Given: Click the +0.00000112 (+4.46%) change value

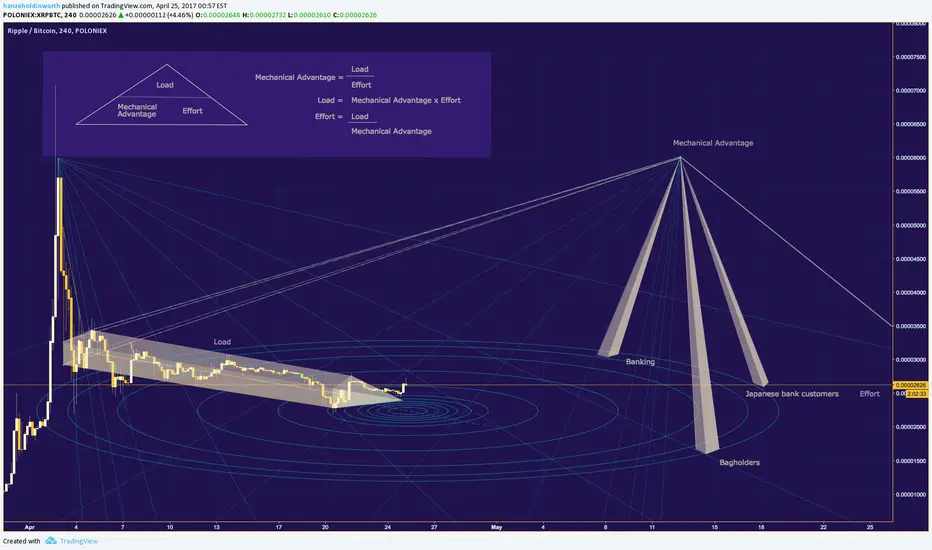Looking at the screenshot, I should 159,15.
